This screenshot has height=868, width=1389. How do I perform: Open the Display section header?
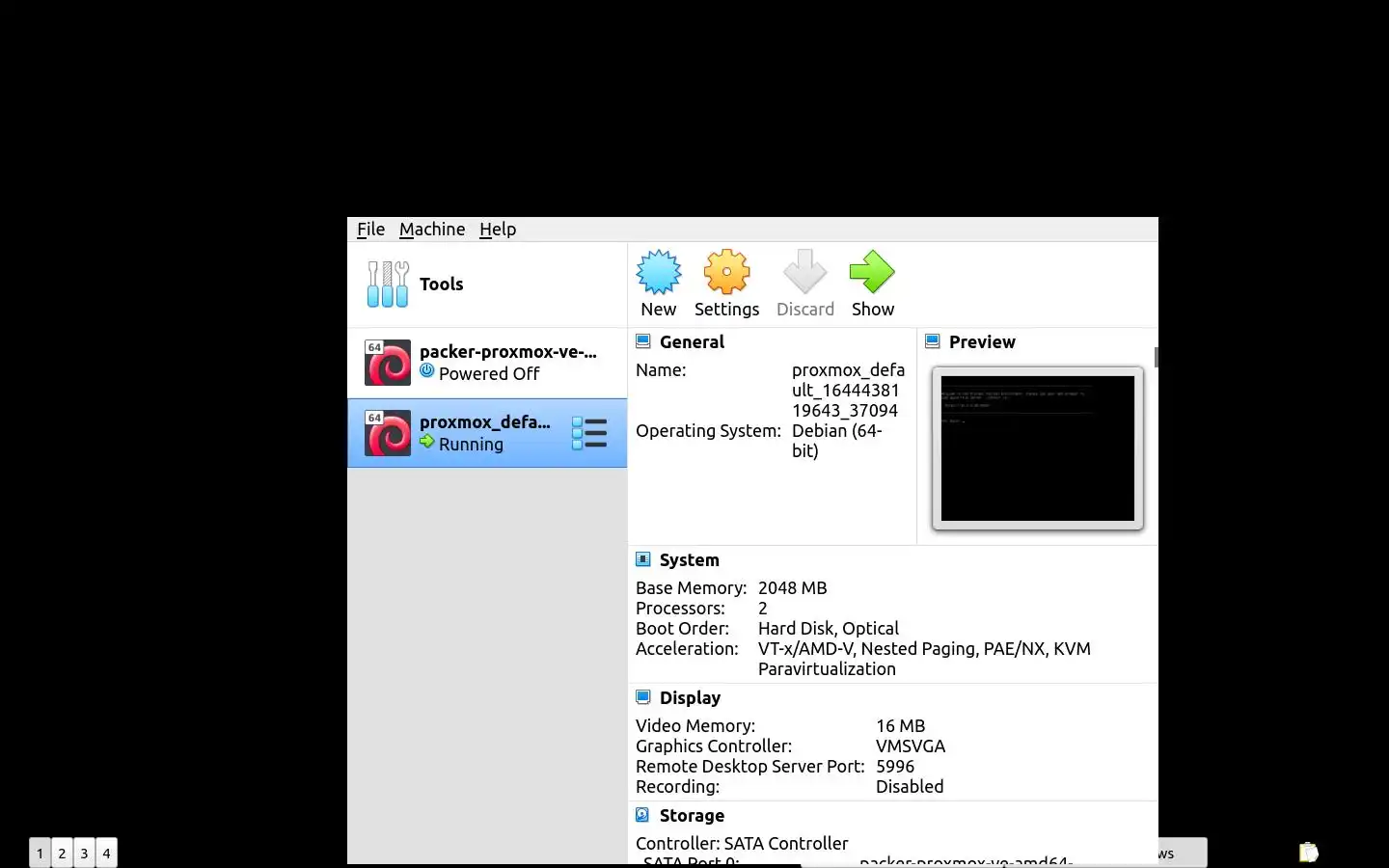(x=690, y=698)
